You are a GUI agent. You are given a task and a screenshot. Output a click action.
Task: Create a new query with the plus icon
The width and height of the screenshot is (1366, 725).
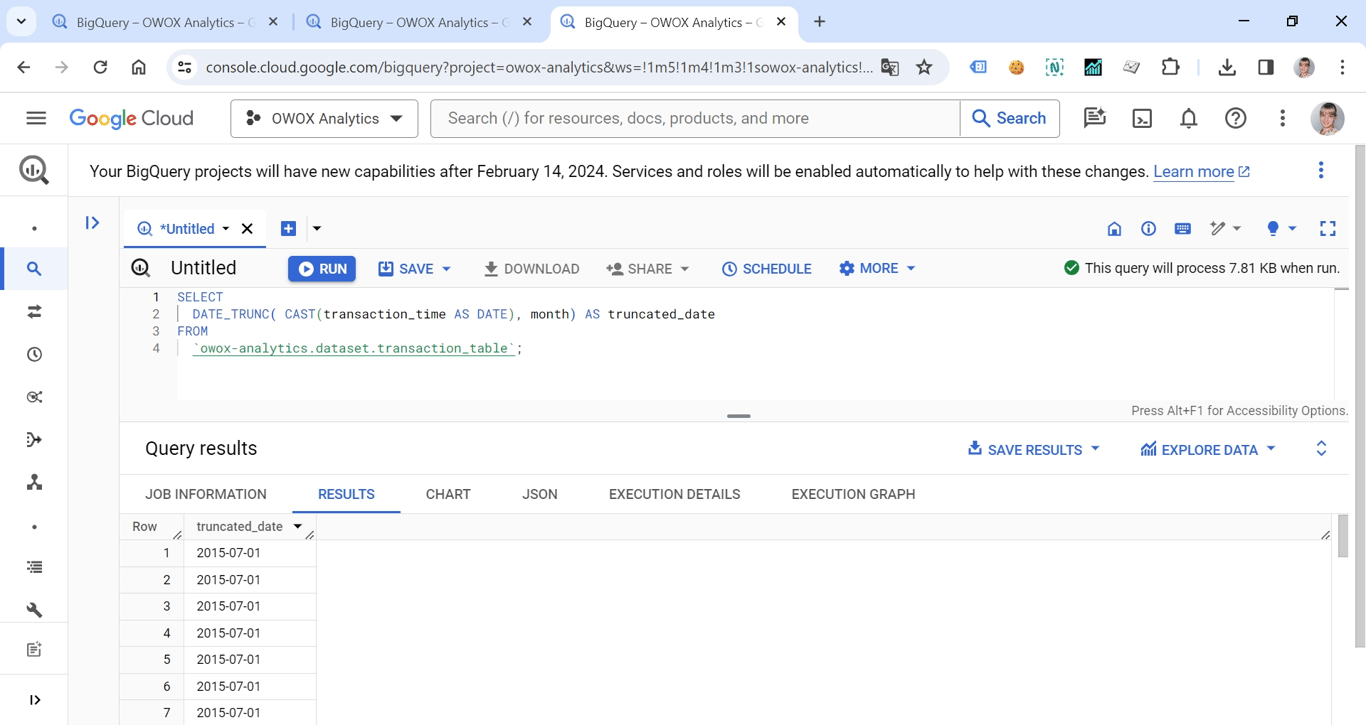point(288,229)
